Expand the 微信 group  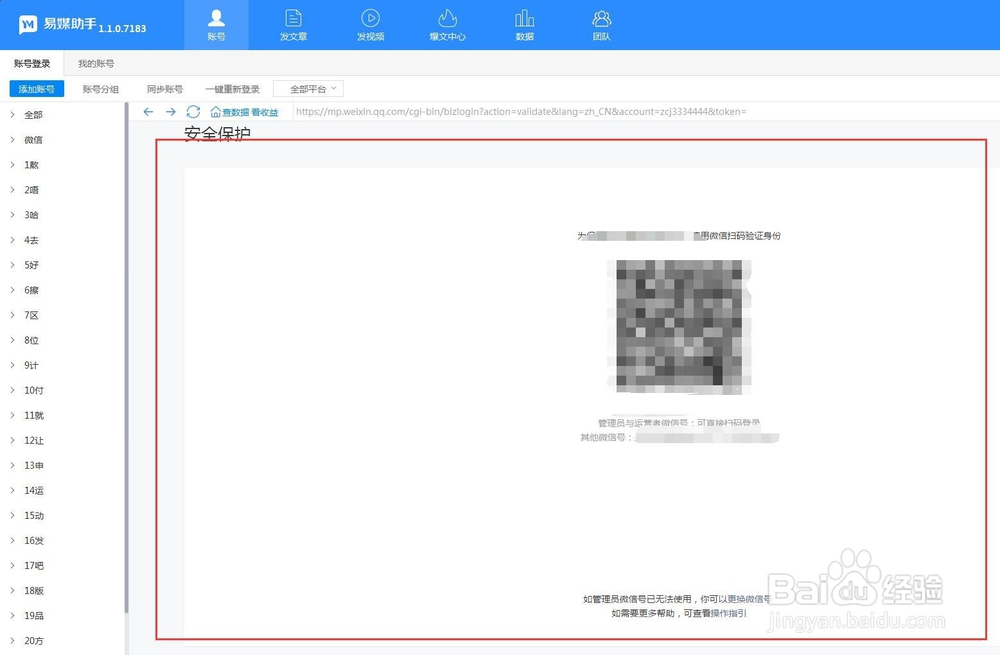pos(12,140)
